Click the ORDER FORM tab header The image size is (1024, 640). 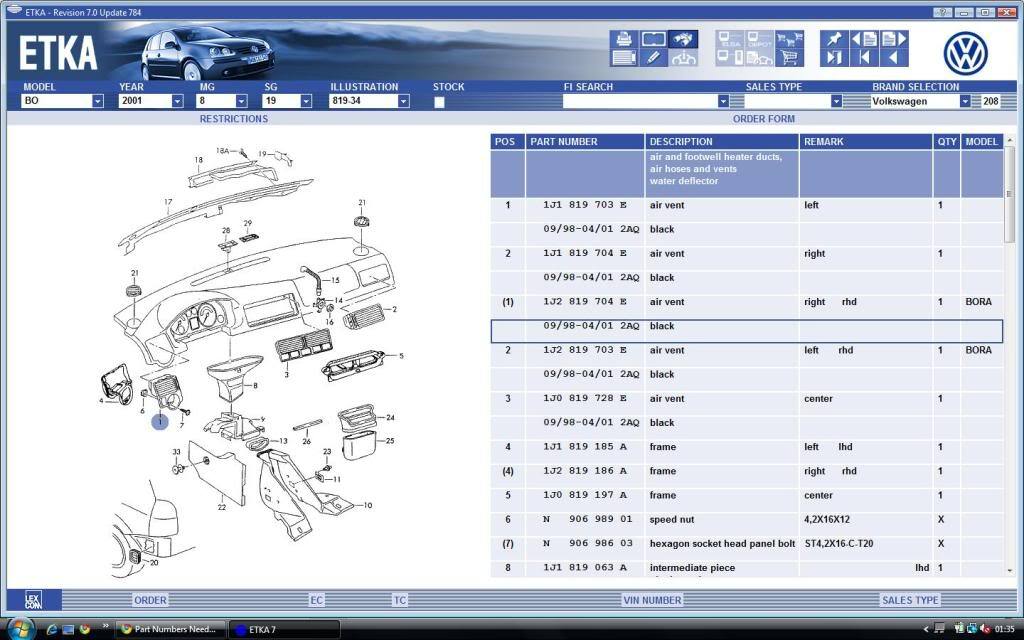(x=763, y=119)
